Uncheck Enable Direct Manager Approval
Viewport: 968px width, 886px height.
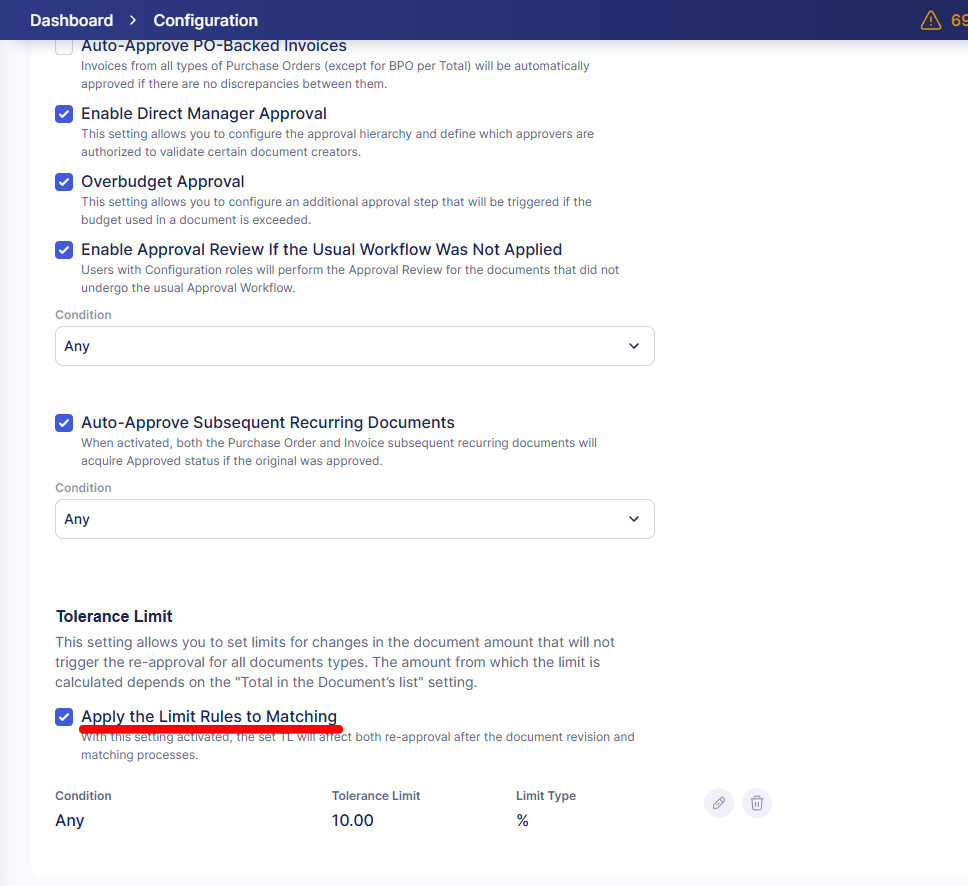[x=64, y=114]
